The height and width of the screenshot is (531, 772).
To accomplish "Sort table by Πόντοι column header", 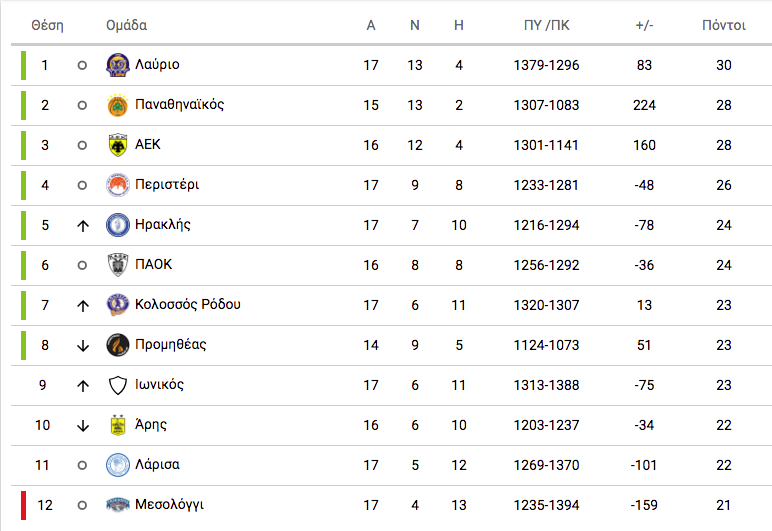I will (724, 25).
